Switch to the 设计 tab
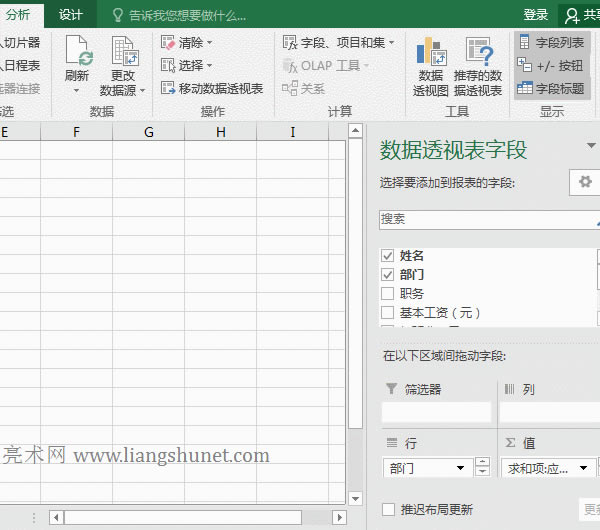 (x=70, y=15)
